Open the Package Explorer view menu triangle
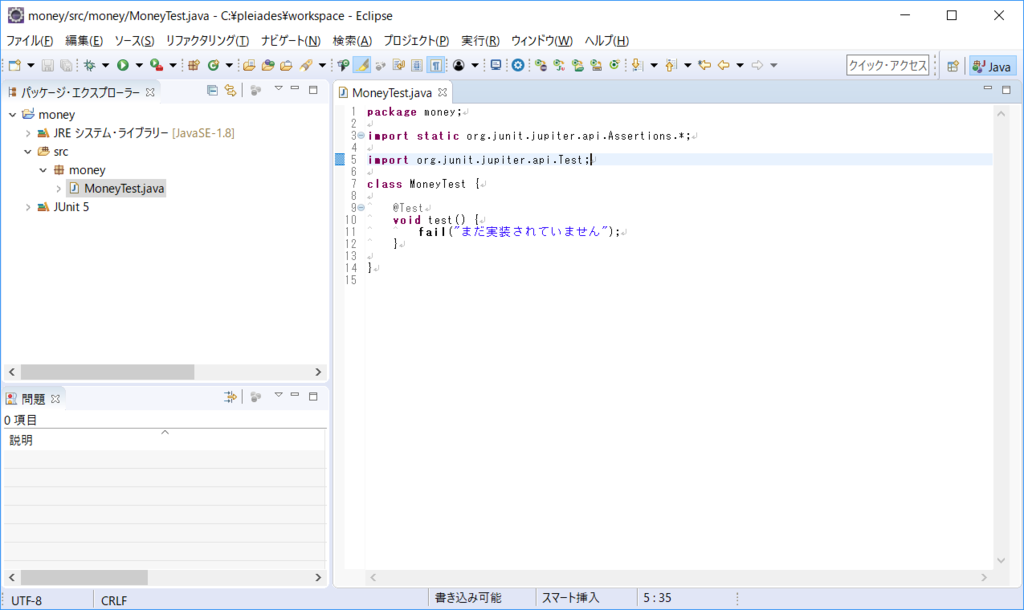 [278, 88]
